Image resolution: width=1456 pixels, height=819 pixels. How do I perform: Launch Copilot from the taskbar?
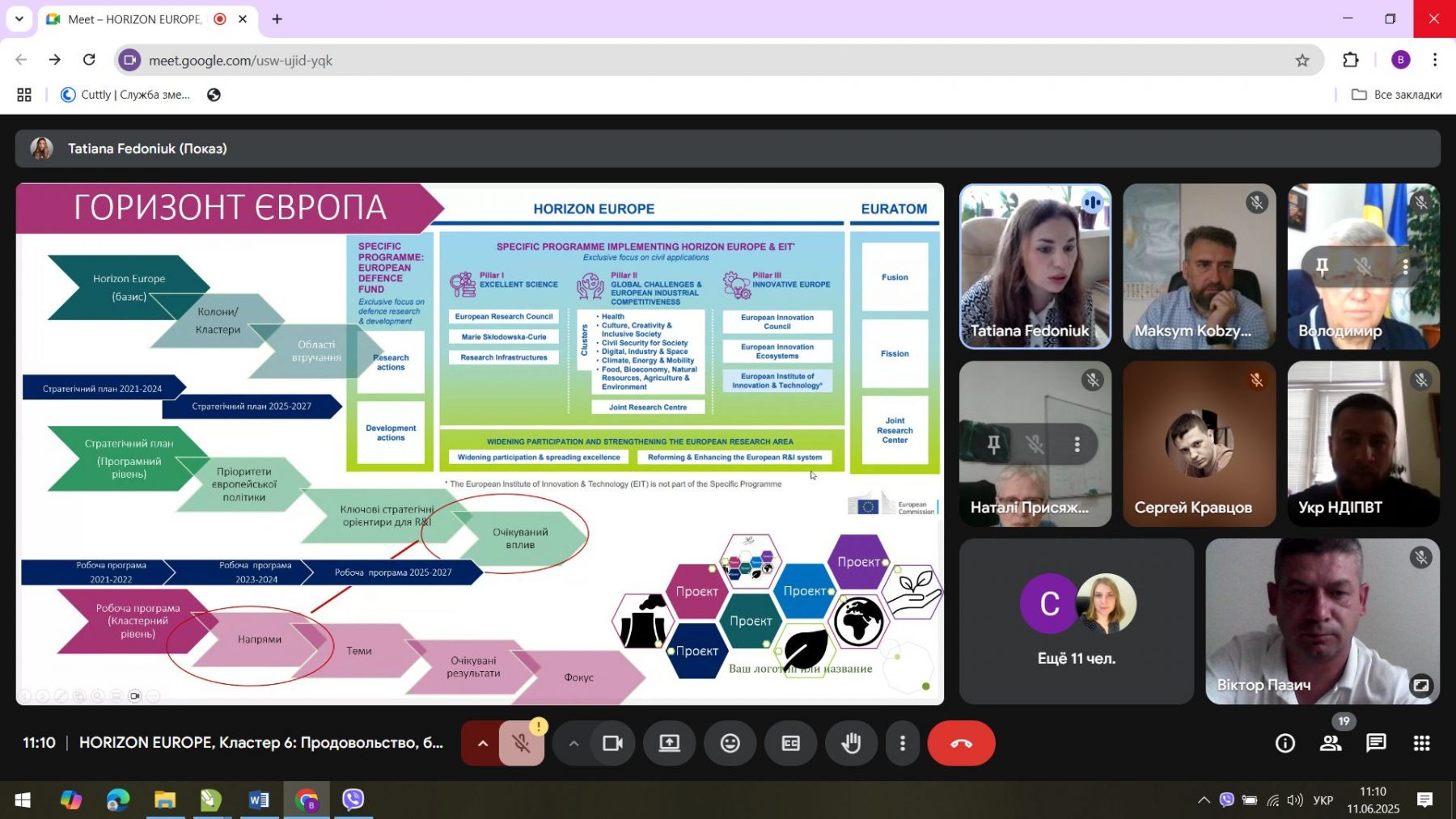coord(71,800)
